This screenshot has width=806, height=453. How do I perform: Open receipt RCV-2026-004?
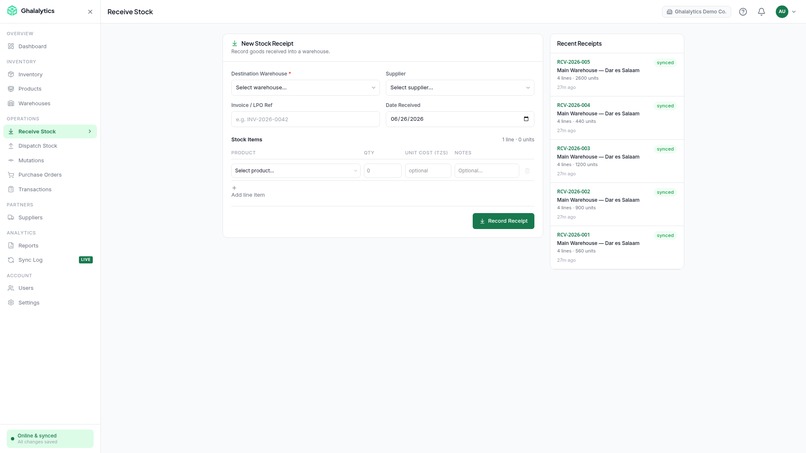tap(617, 118)
